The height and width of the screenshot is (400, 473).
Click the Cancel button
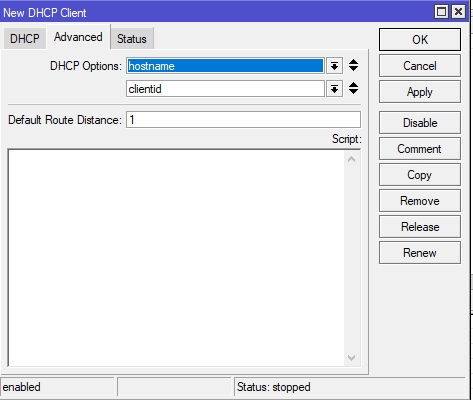click(420, 66)
